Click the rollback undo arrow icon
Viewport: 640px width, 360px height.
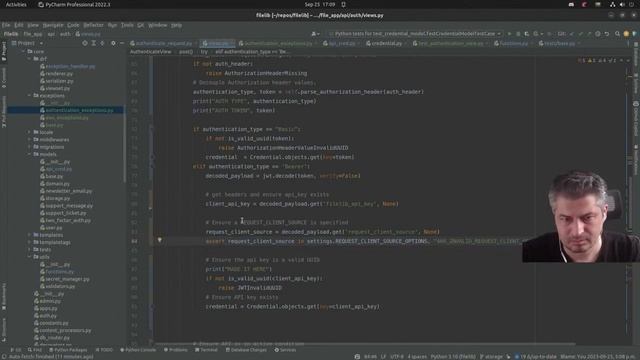coord(607,34)
